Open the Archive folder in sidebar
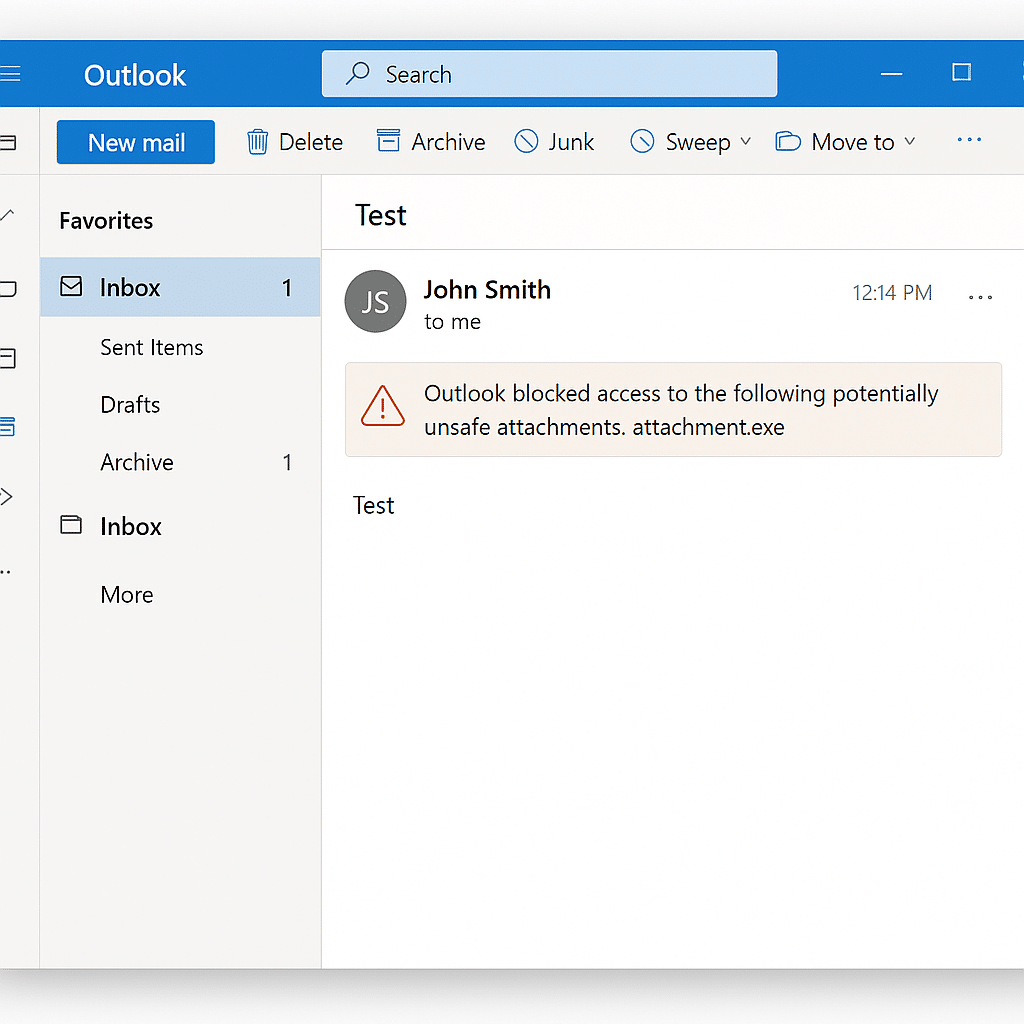Viewport: 1024px width, 1024px height. pyautogui.click(x=137, y=462)
